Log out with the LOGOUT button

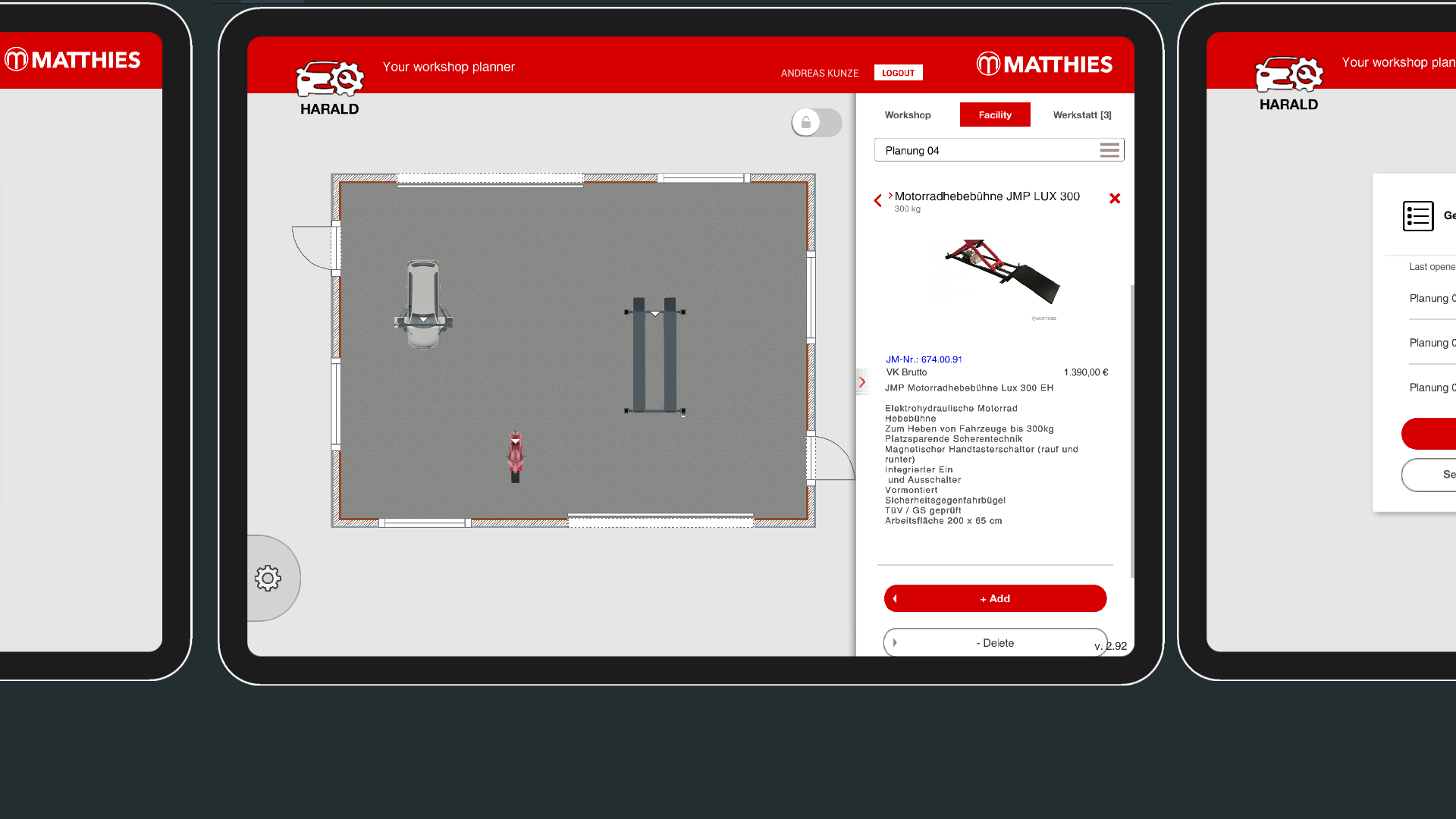[899, 73]
